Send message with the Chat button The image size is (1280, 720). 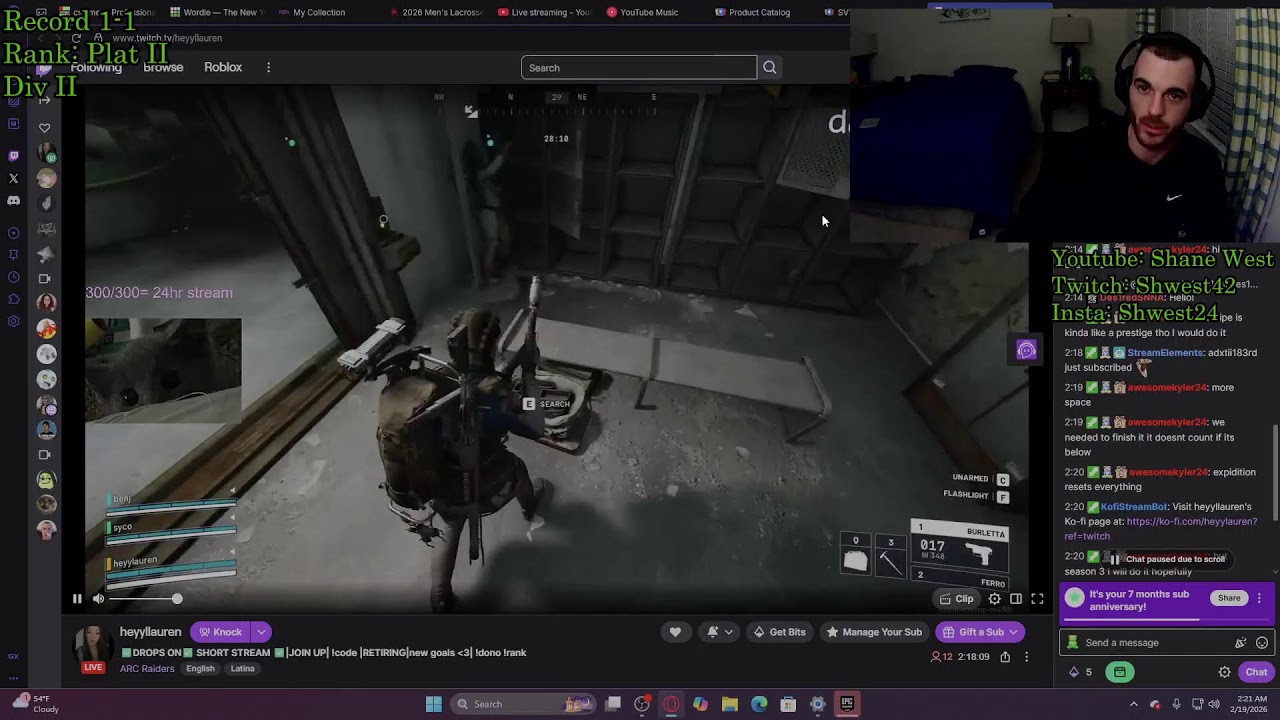click(1256, 672)
